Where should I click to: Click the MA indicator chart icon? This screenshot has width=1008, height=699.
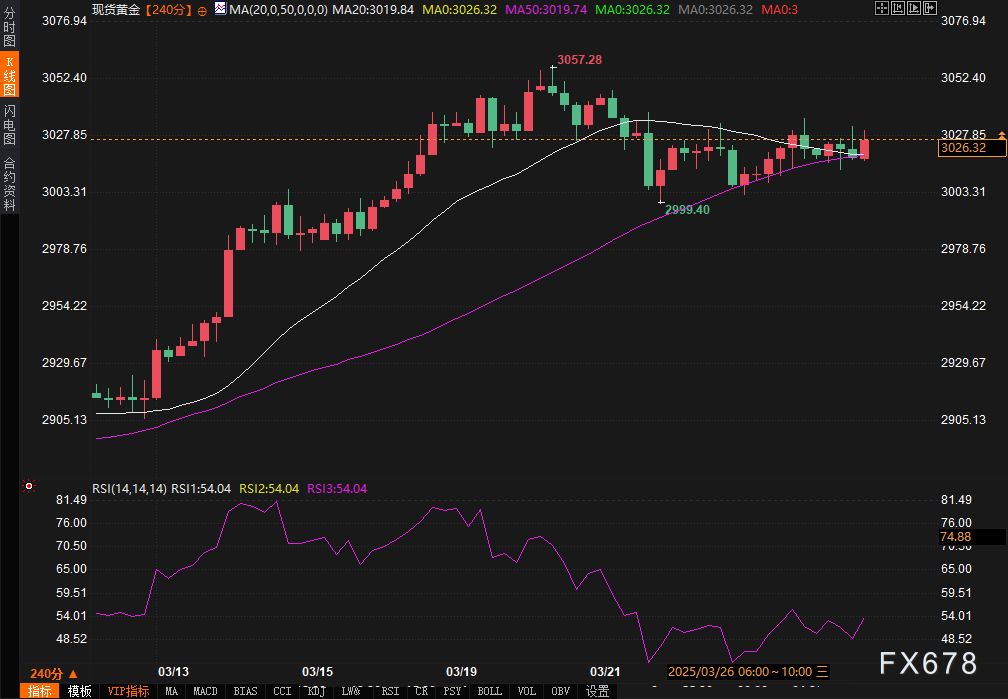coord(220,8)
